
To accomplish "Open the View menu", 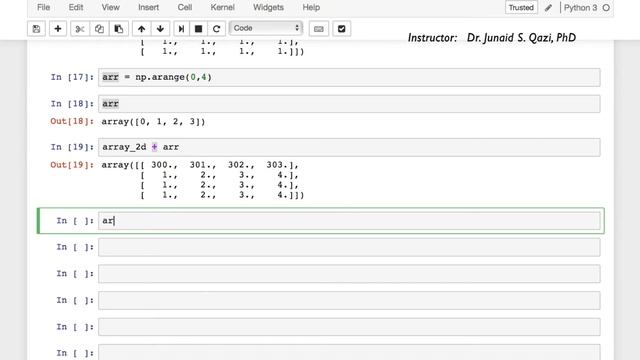I will (110, 7).
